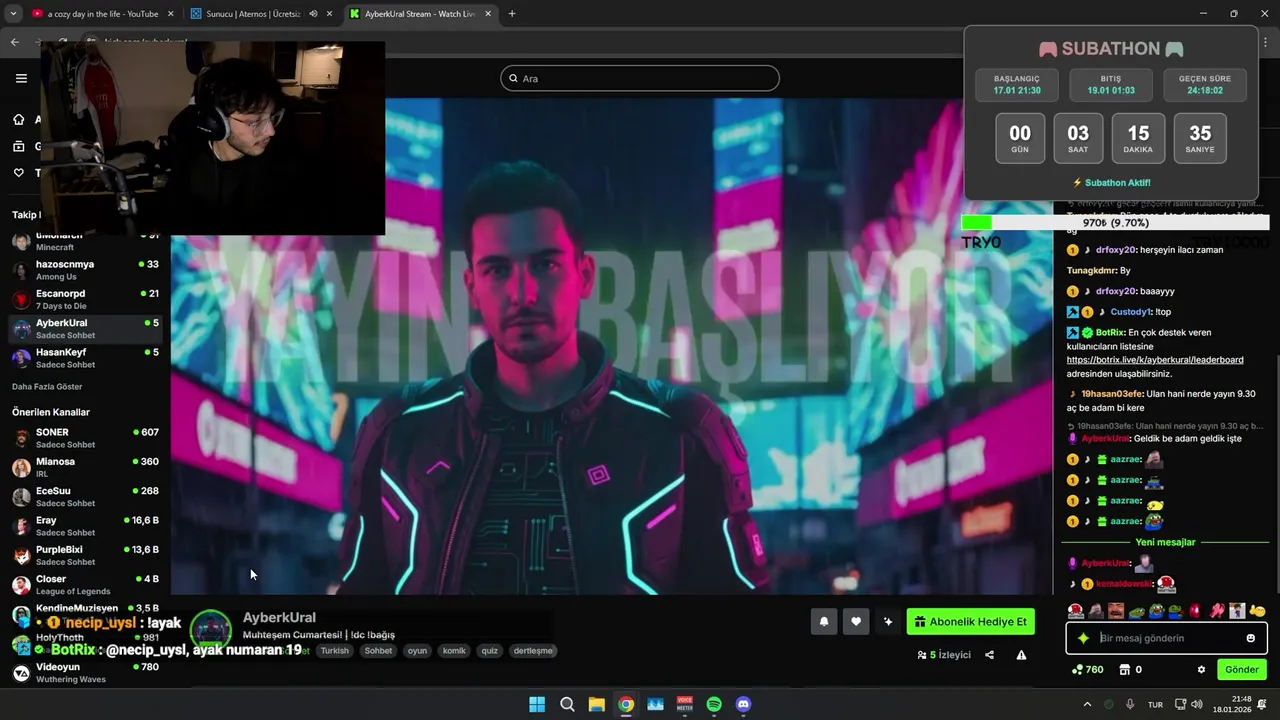Open Closer League of Legends channel
The image size is (1280, 720).
tap(85, 585)
